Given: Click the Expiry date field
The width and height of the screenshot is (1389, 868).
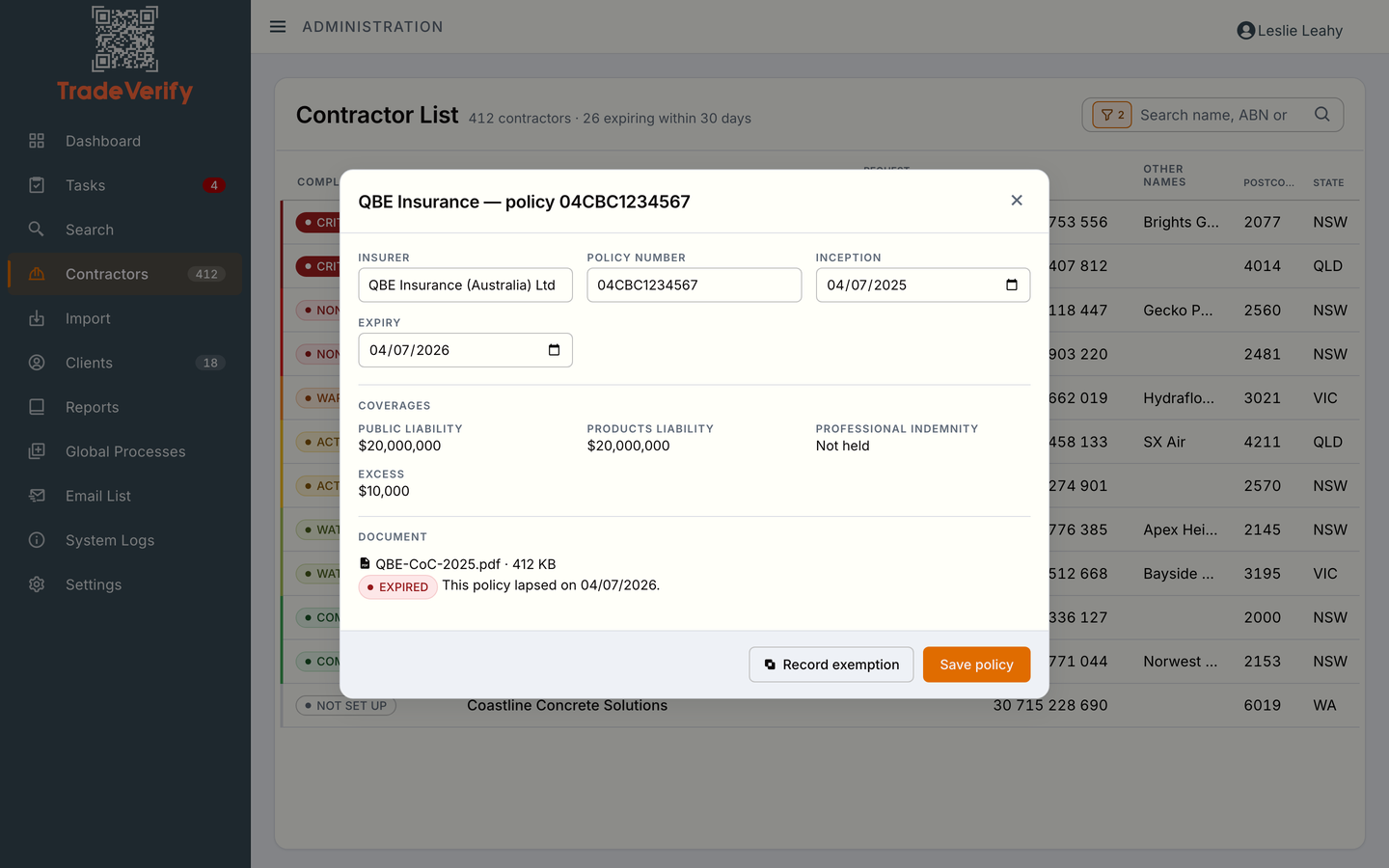Looking at the screenshot, I should click(x=465, y=350).
